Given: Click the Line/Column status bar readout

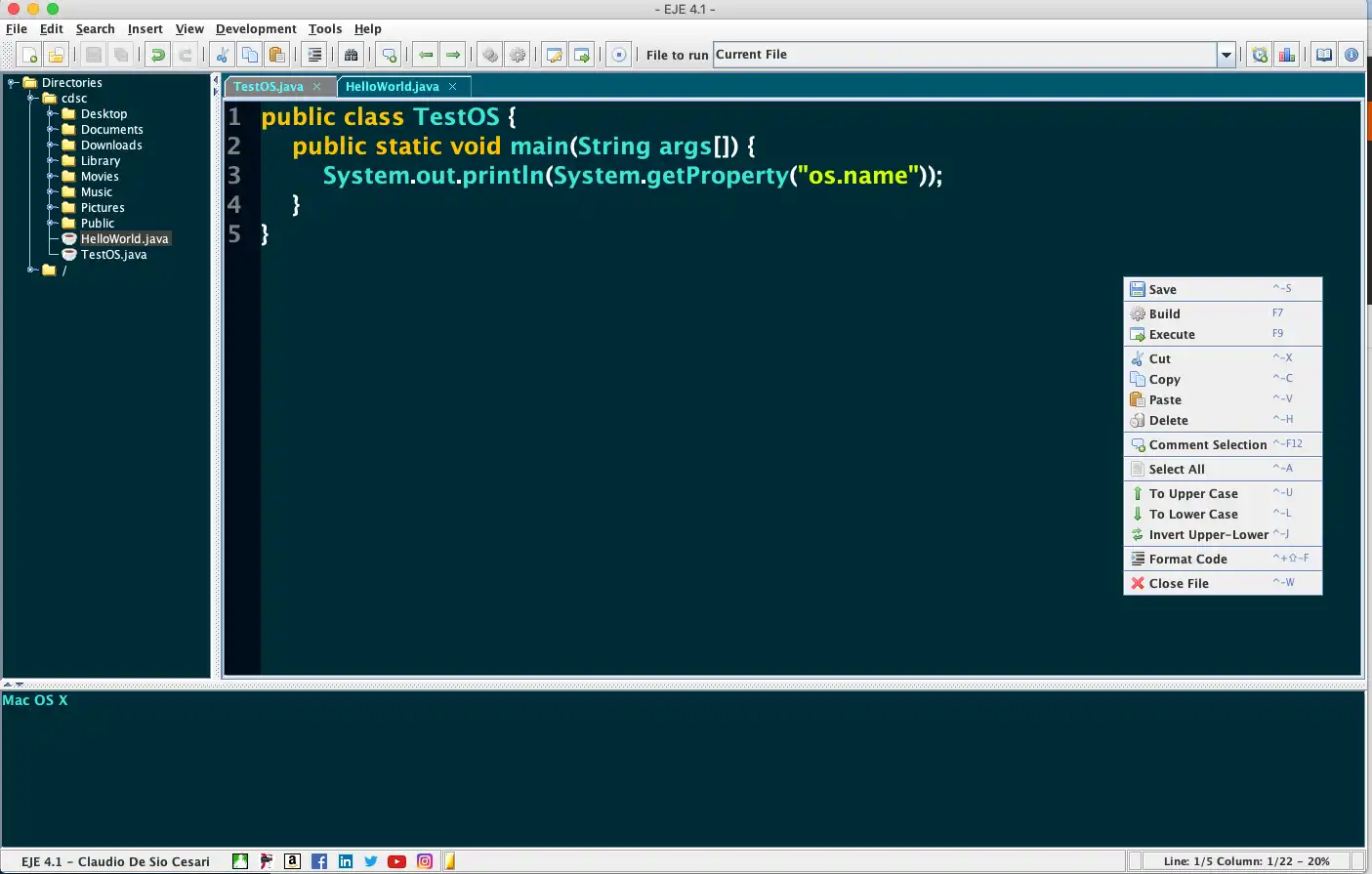Looking at the screenshot, I should coord(1246,861).
